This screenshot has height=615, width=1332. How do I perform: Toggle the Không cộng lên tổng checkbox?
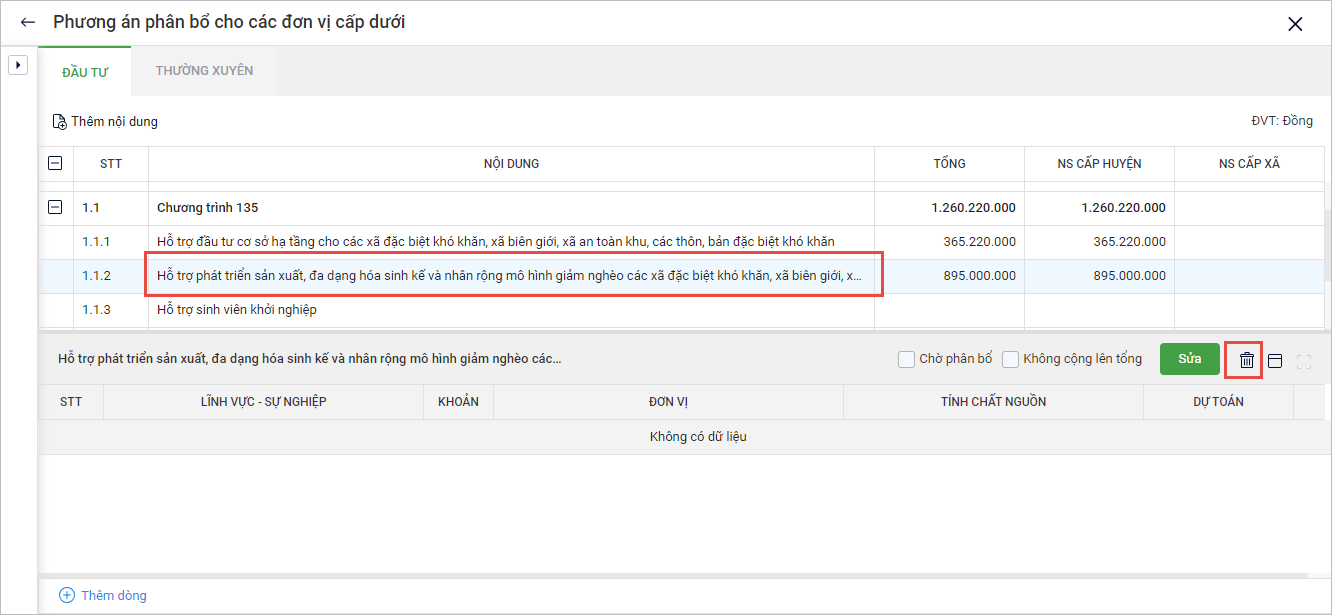(1010, 359)
